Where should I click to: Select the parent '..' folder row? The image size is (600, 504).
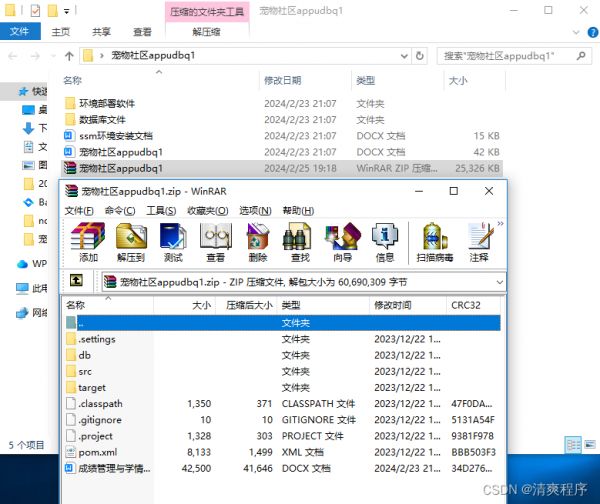(x=283, y=323)
